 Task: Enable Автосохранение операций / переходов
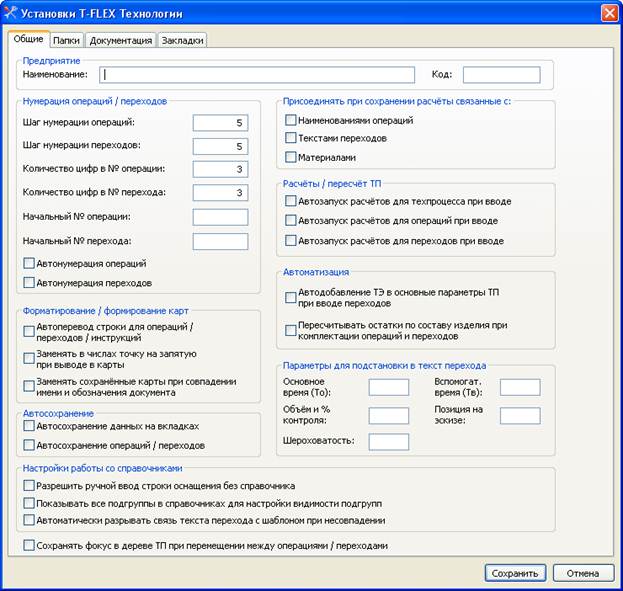(x=29, y=445)
